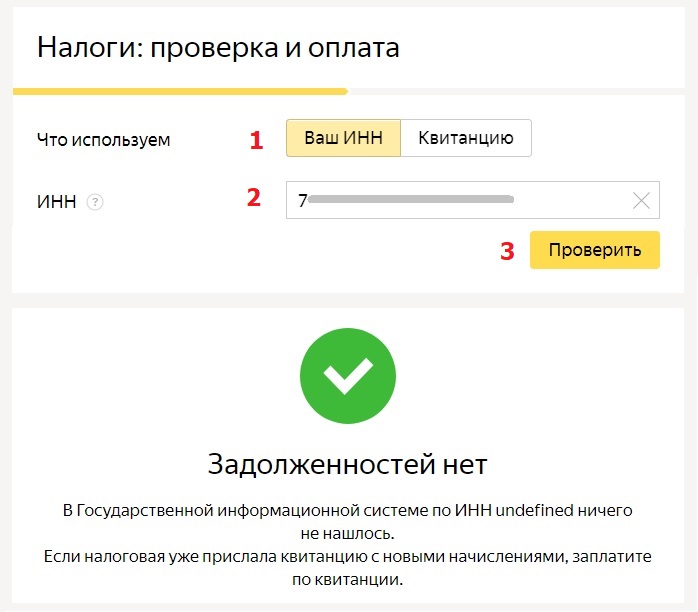Click the green checkmark success icon

click(348, 376)
